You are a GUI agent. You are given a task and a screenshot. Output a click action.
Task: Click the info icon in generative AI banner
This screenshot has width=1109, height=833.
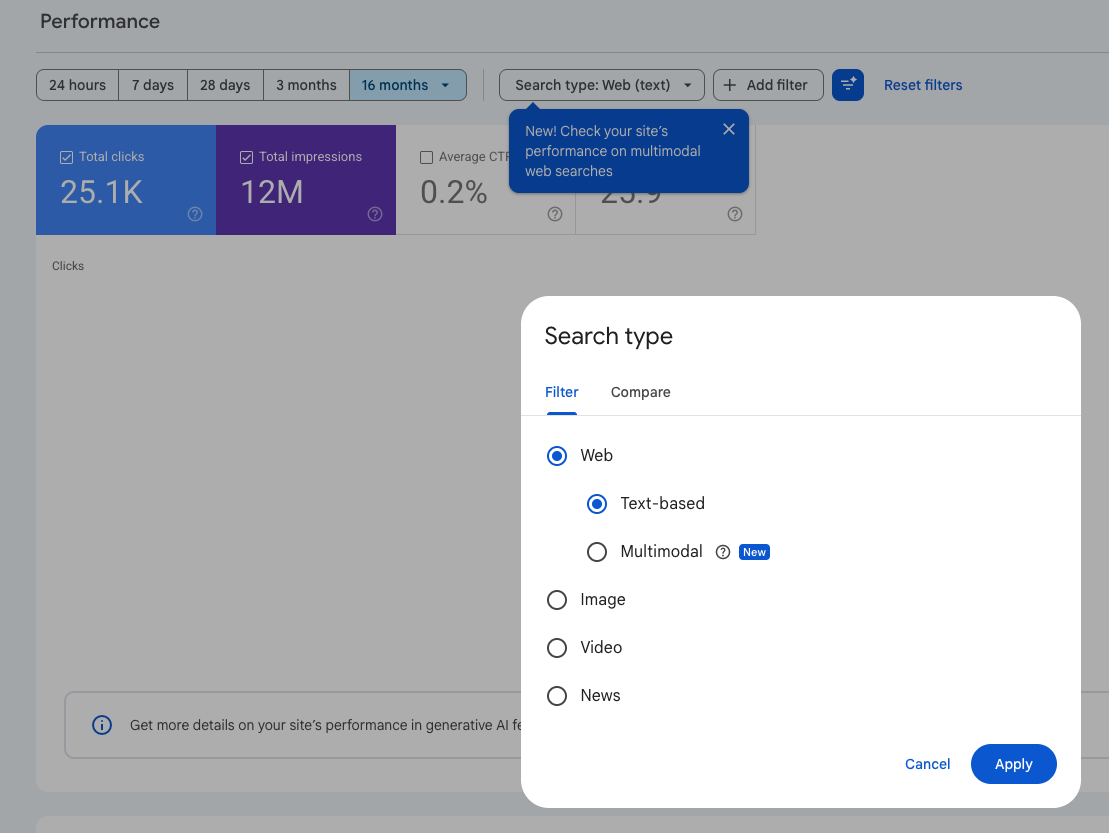102,725
